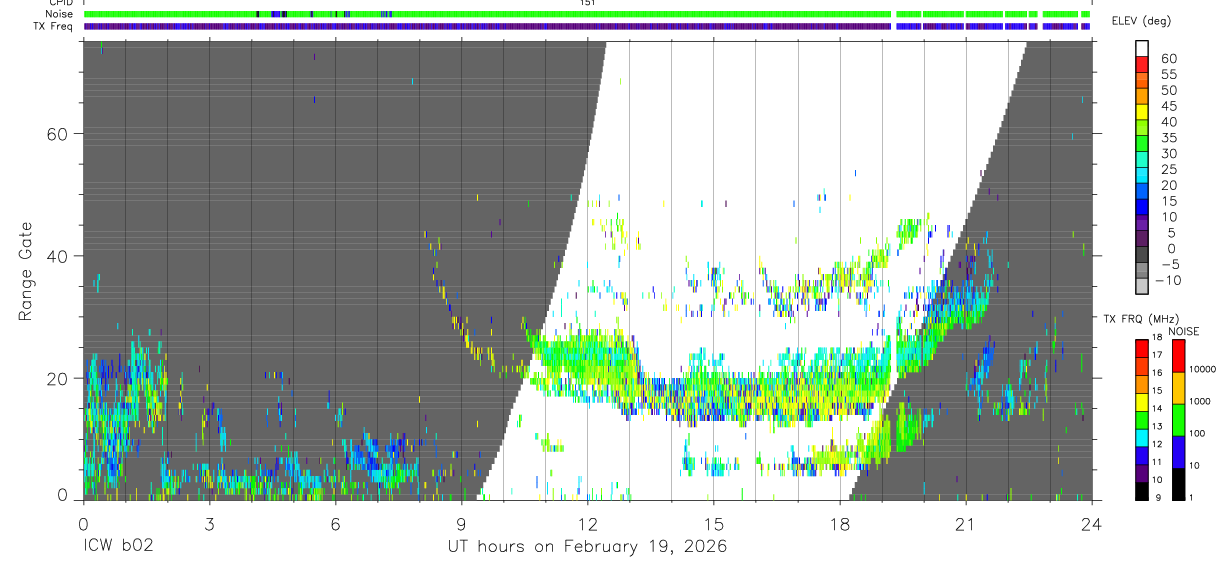Click the black bottom of NOISE colorbar
Screen dimensions: 1228x567
coord(1179,484)
